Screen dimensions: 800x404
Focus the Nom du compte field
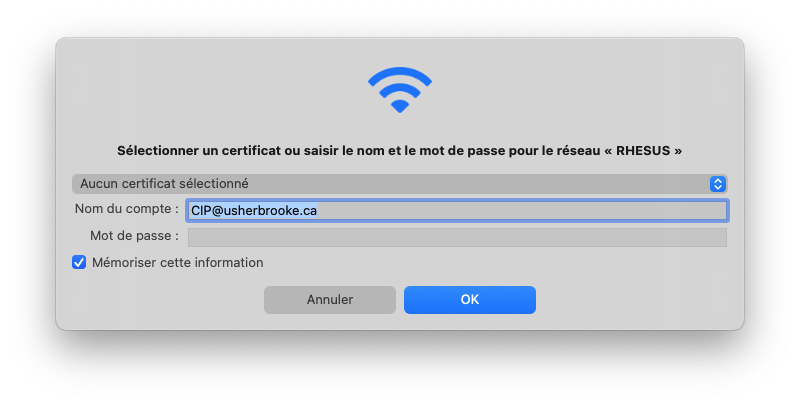pos(457,211)
